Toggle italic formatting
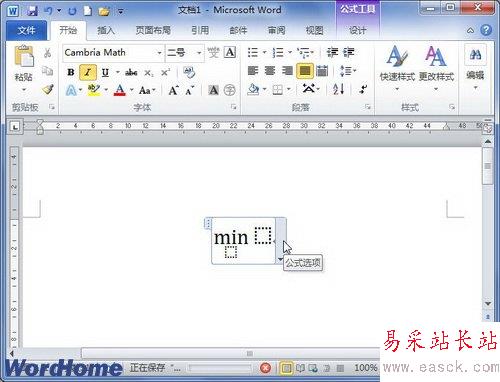The height and width of the screenshot is (382, 500). tap(88, 72)
